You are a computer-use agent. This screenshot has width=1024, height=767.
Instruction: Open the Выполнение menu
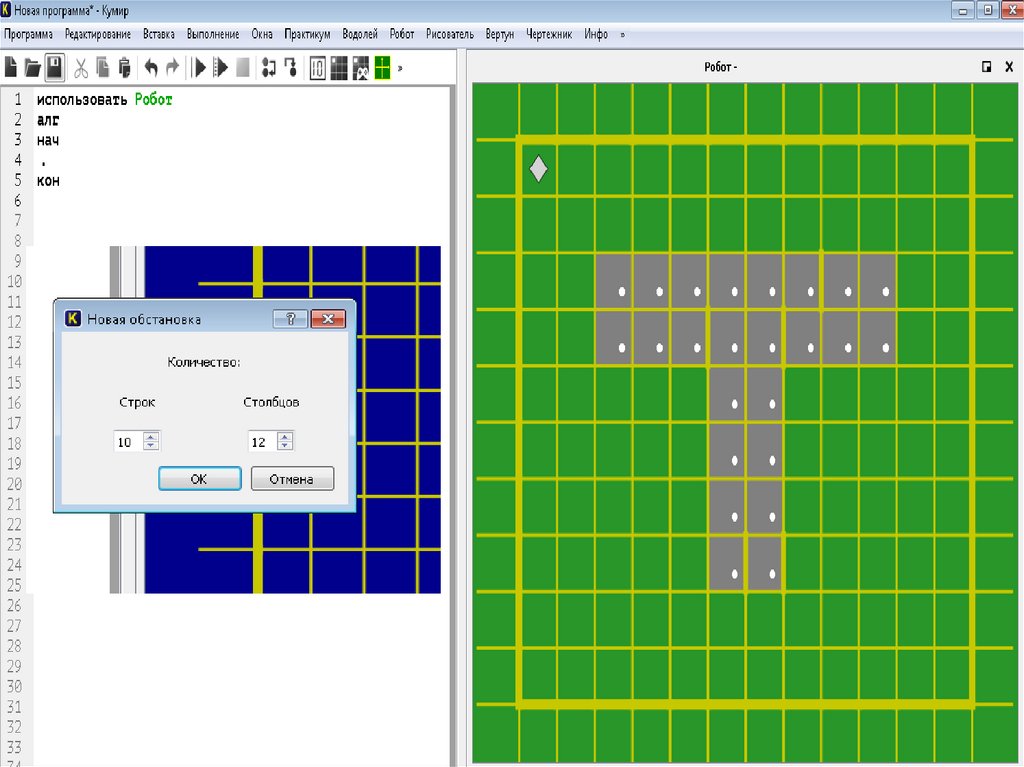213,34
